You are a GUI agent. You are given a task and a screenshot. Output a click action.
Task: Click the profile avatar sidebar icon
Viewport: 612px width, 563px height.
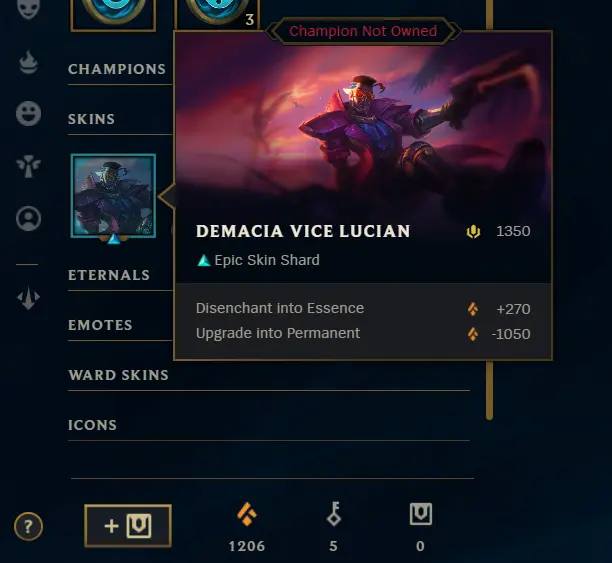pyautogui.click(x=28, y=219)
